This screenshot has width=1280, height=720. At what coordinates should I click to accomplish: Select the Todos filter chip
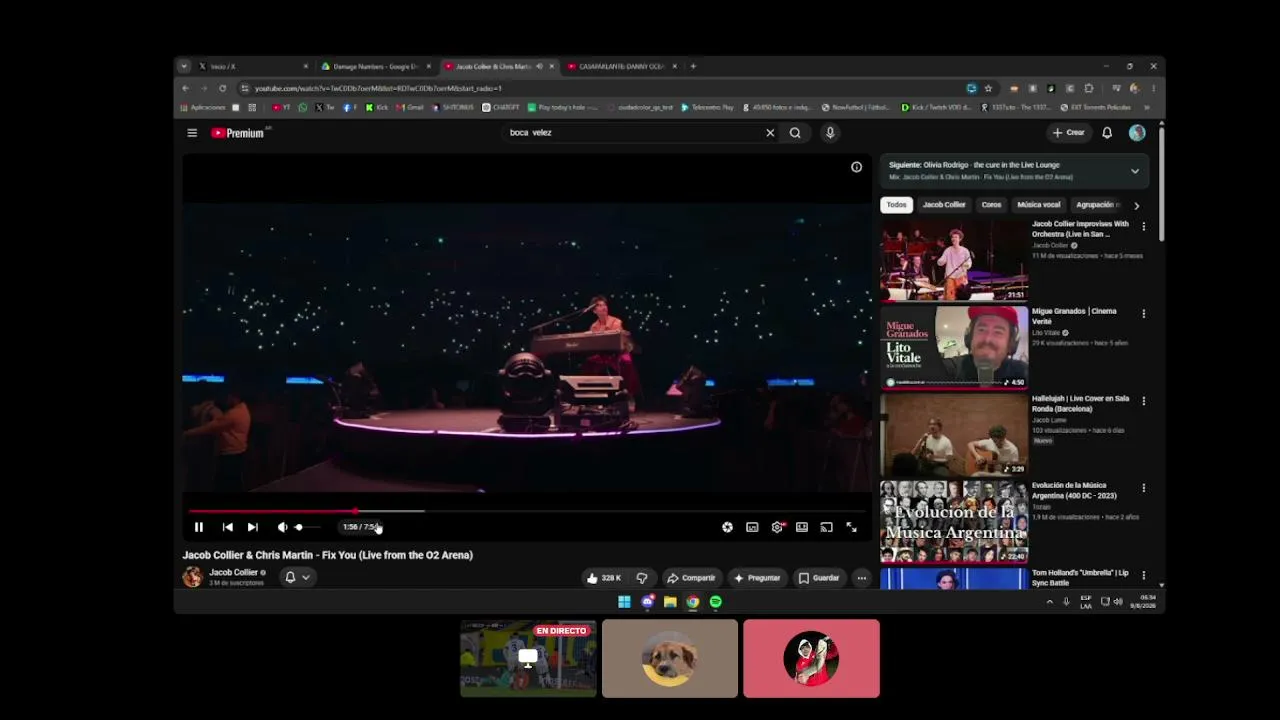(x=896, y=205)
